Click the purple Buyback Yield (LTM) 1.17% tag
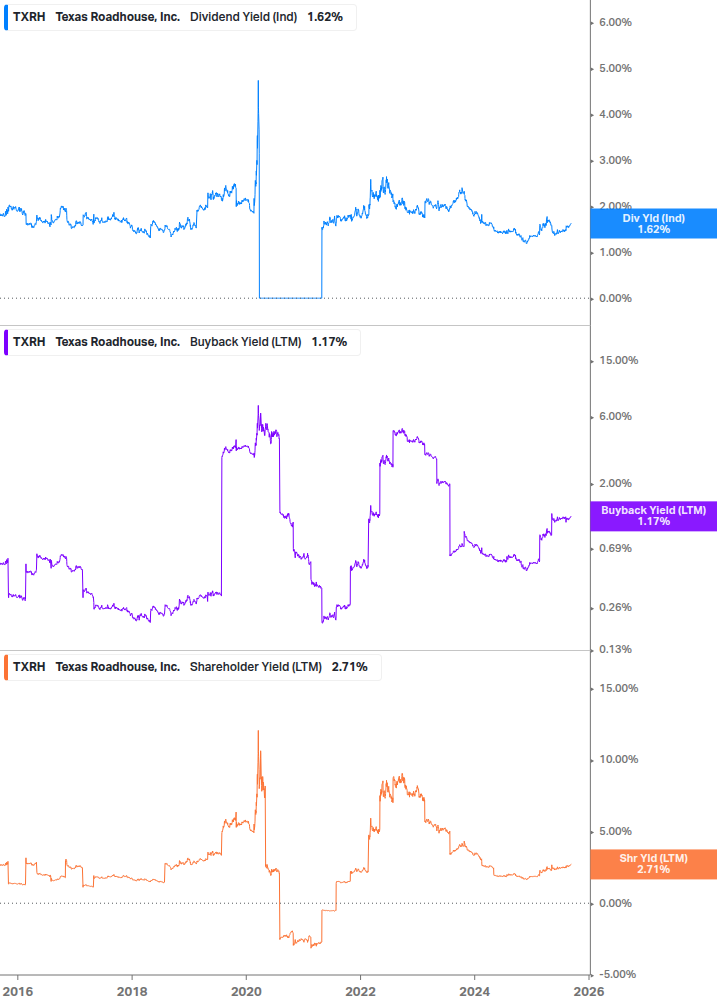The height and width of the screenshot is (1005, 717). click(x=654, y=516)
